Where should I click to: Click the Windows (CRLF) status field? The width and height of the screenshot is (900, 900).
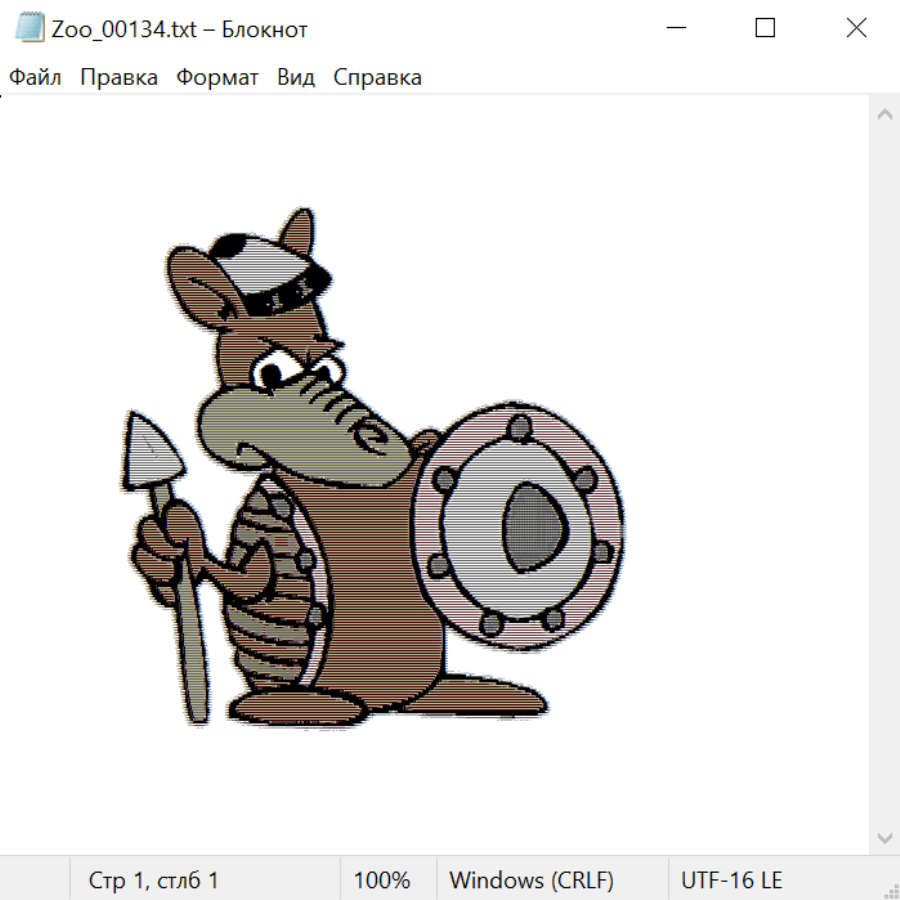click(x=531, y=881)
